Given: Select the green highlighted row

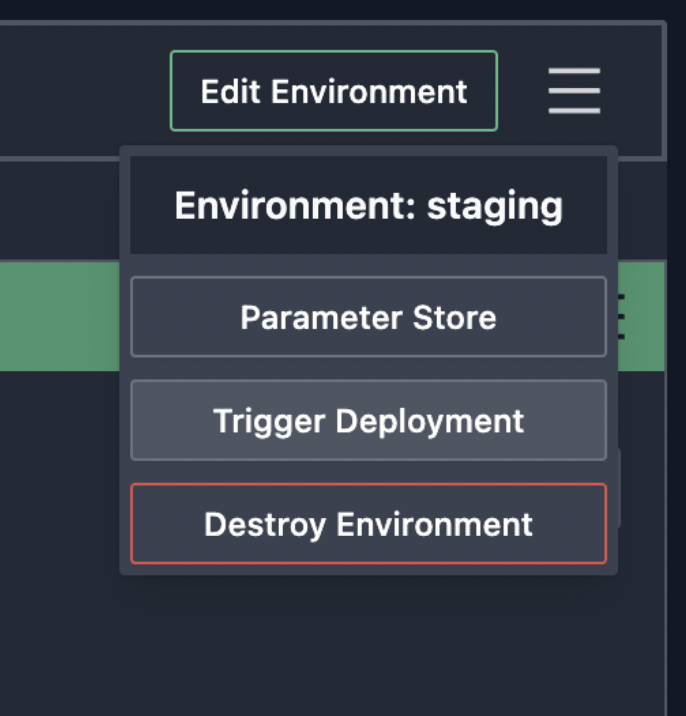Looking at the screenshot, I should 60,316.
